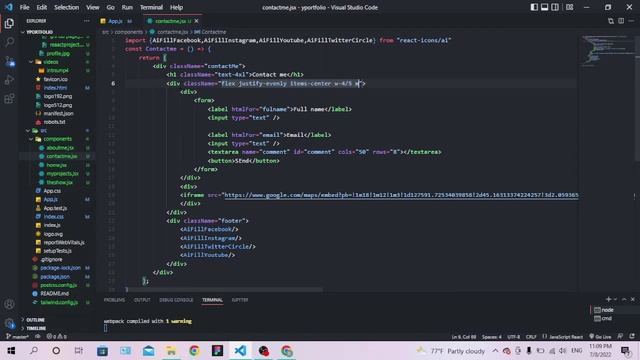
Task: Open the Extensions view
Action: [x=9, y=98]
